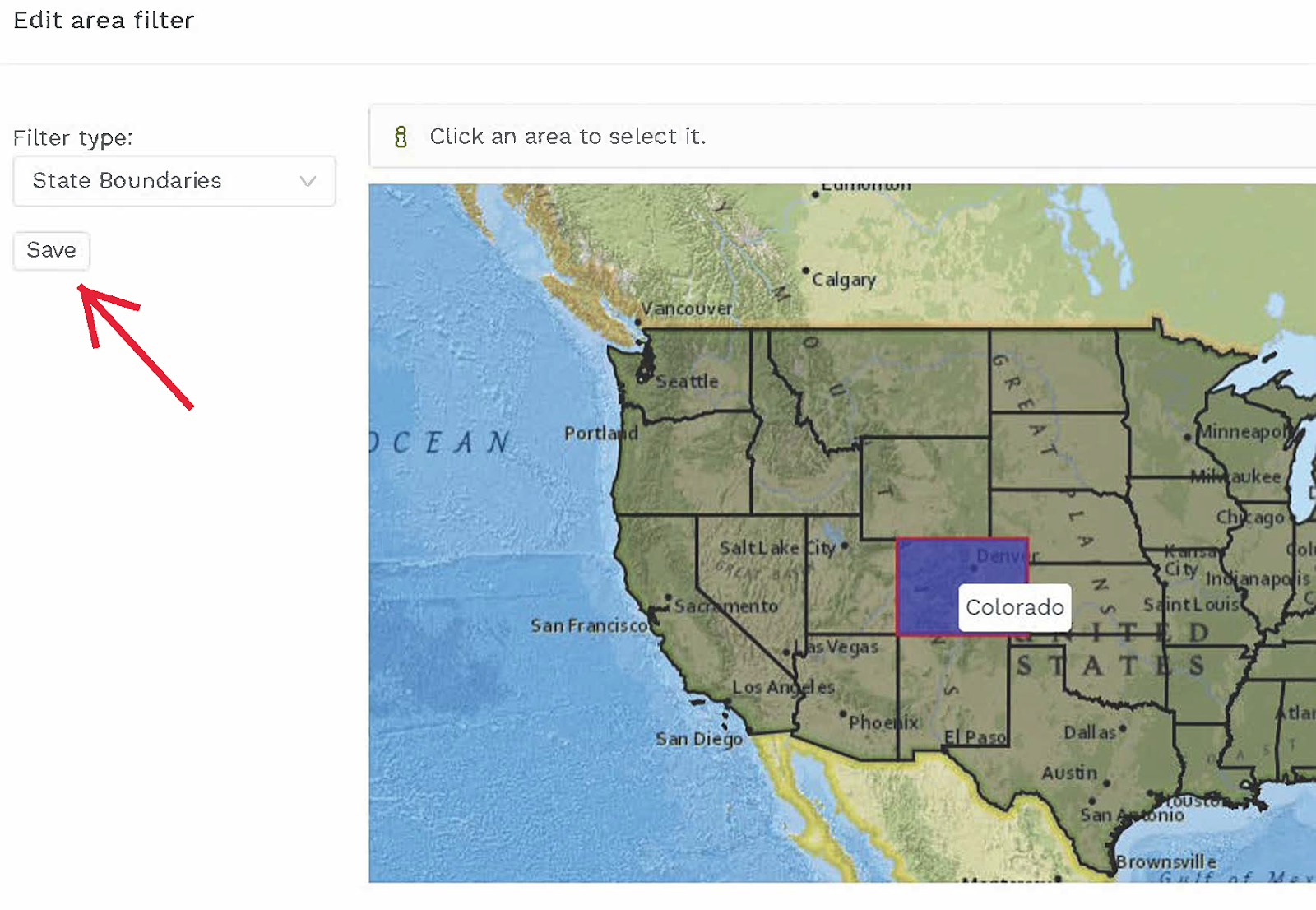Screen dimensions: 1316x910
Task: Open the State Boundaries filter type dropdown
Action: coord(174,181)
